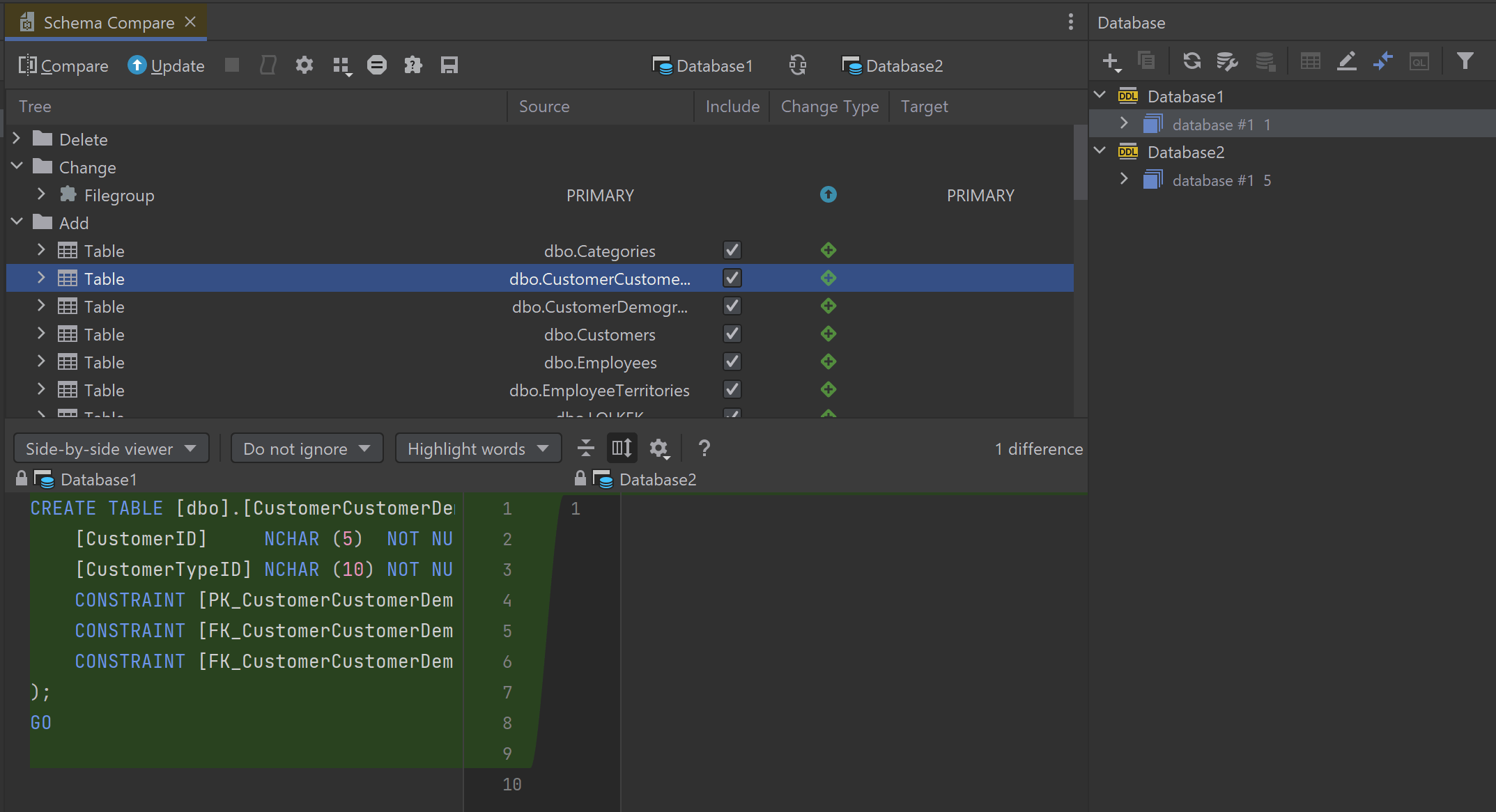Open the Highlight words dropdown
Viewport: 1496px width, 812px height.
click(x=478, y=448)
